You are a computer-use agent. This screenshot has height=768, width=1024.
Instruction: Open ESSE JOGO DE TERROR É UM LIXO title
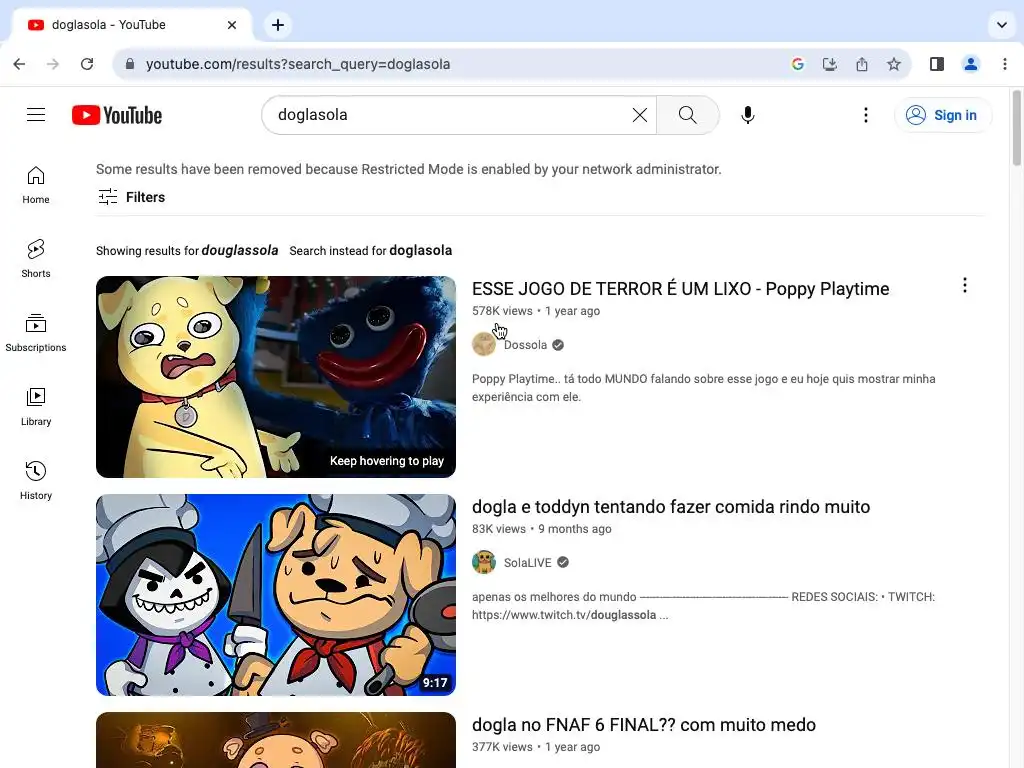680,289
